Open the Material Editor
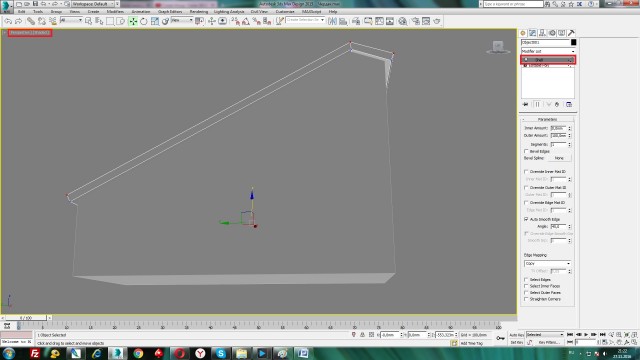 coord(402,21)
